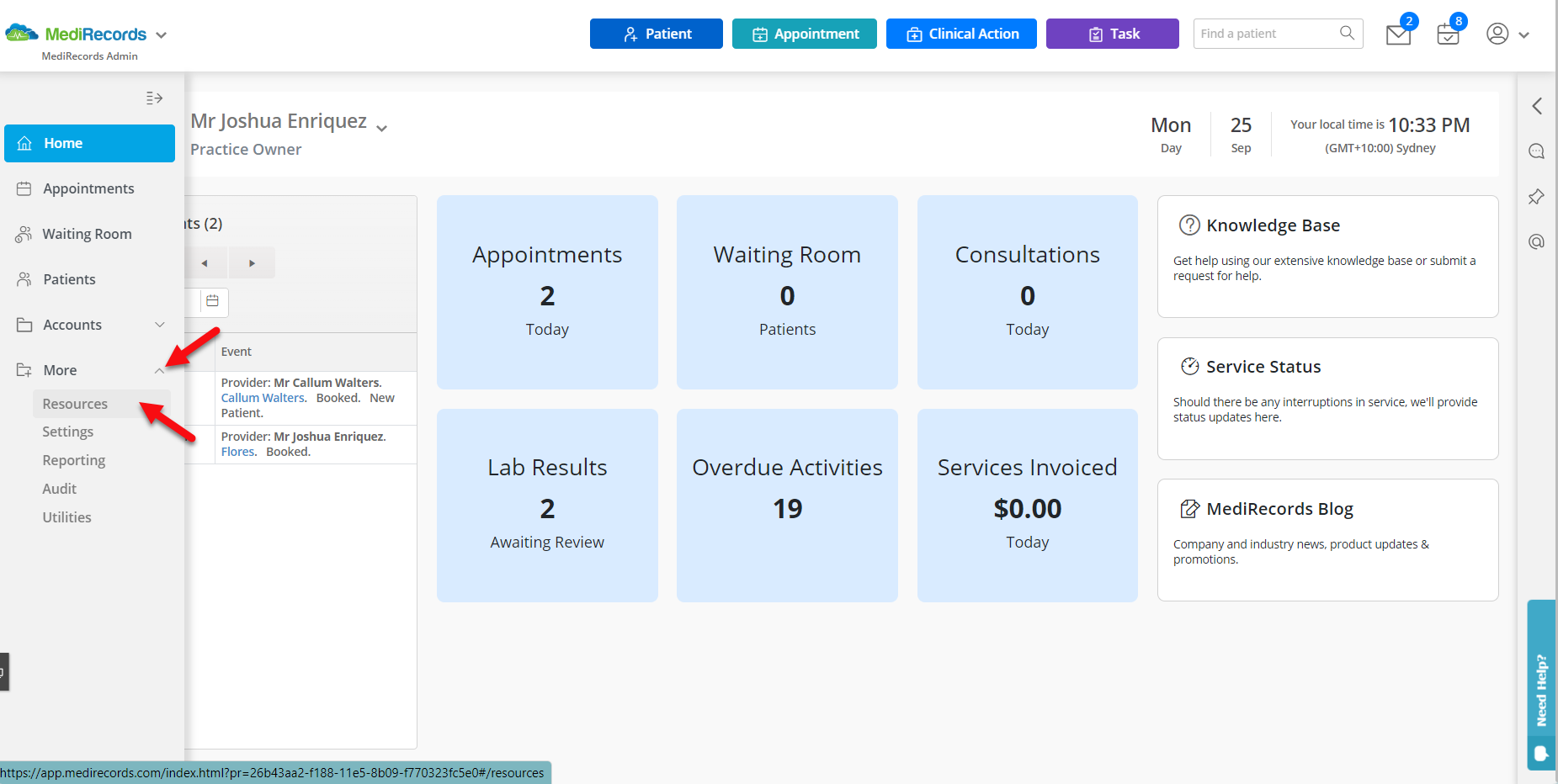Click the teal Appointment button
The height and width of the screenshot is (784, 1558).
805,34
